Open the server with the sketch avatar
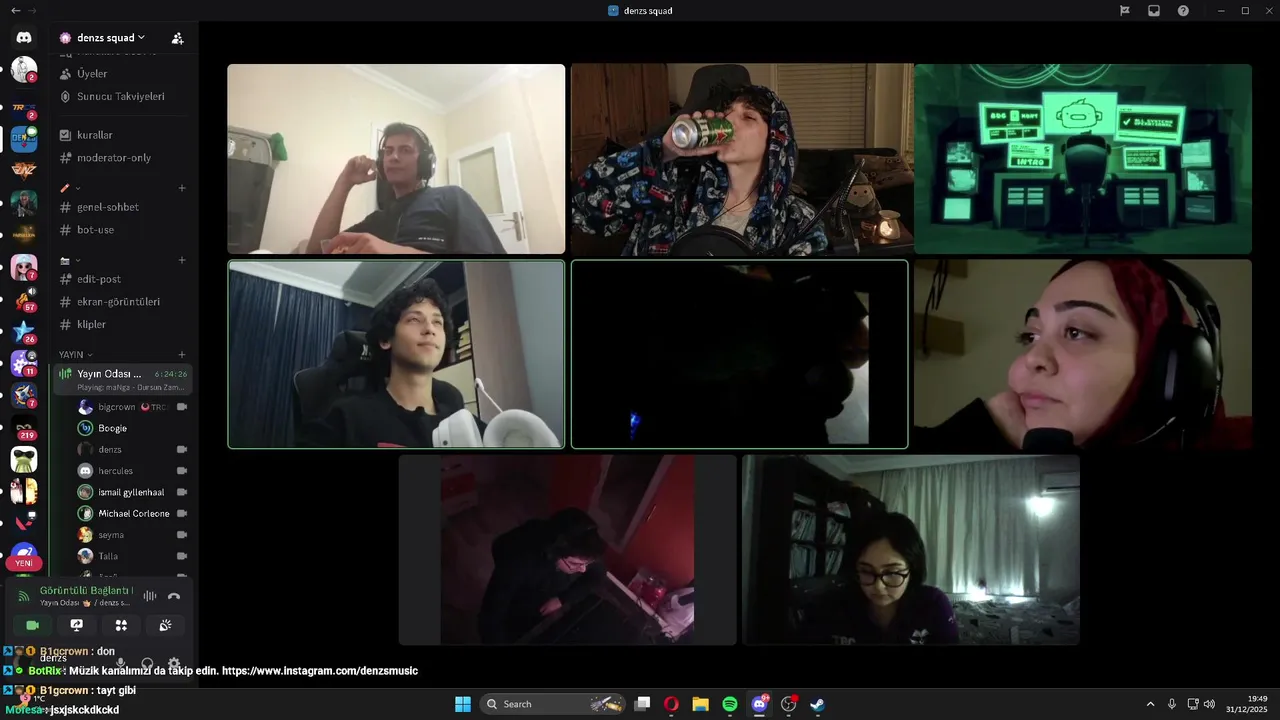This screenshot has height=720, width=1280. (x=24, y=70)
